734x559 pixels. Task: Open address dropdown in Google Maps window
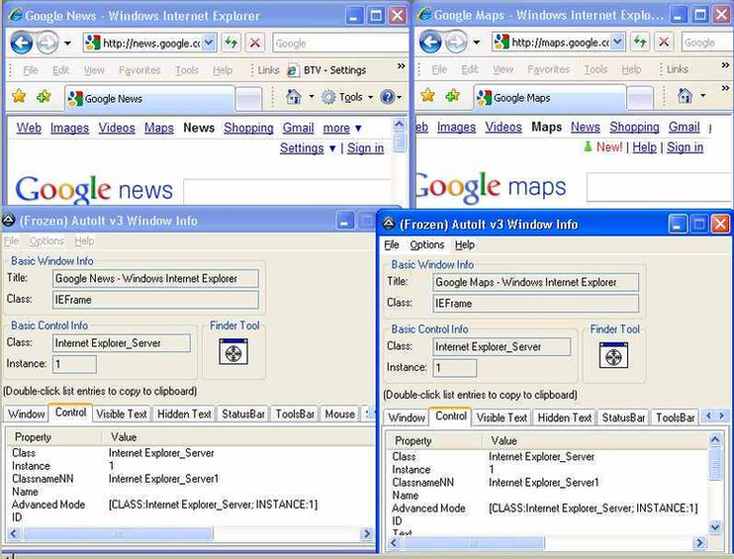tap(618, 42)
